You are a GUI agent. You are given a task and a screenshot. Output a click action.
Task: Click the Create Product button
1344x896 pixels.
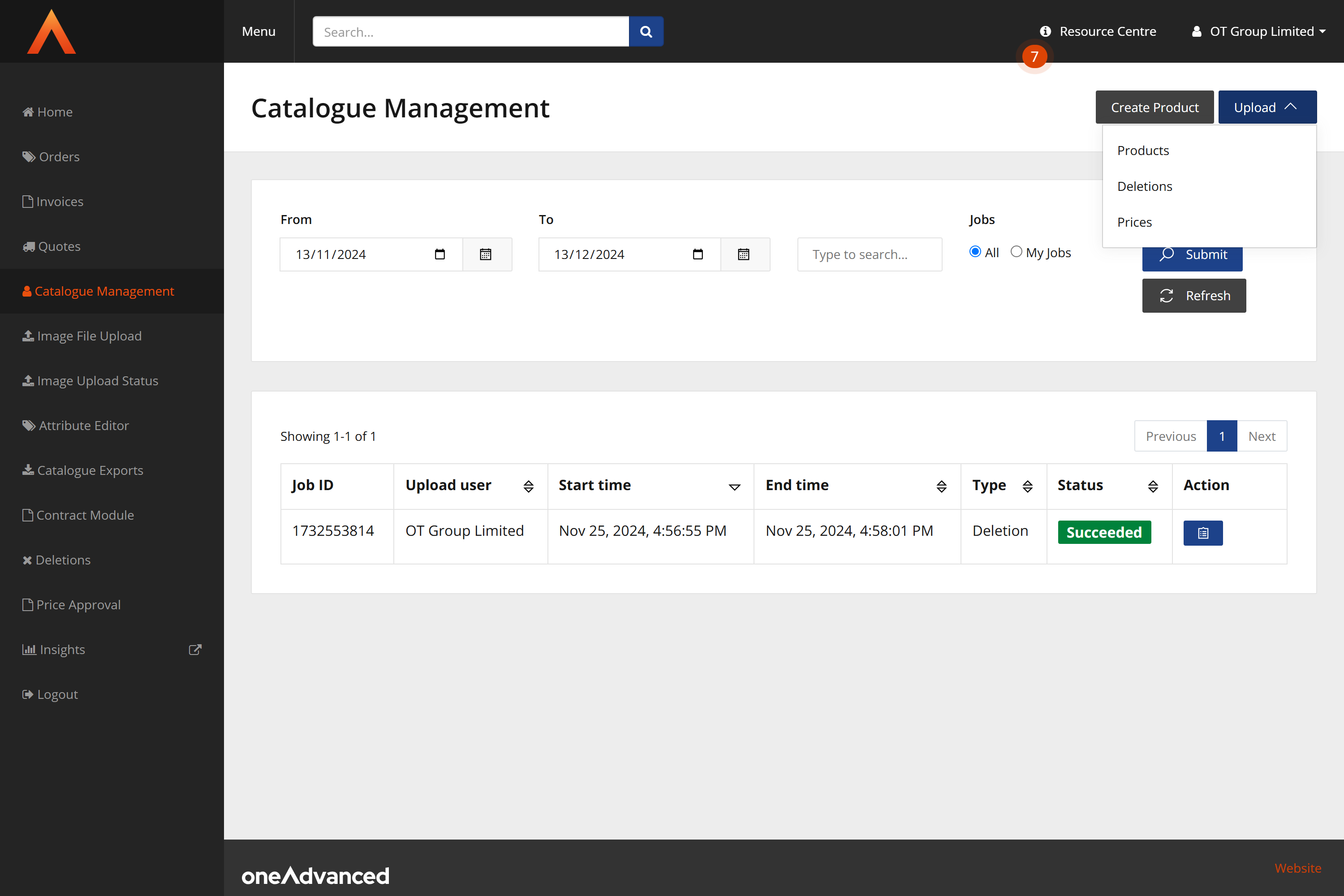tap(1154, 107)
